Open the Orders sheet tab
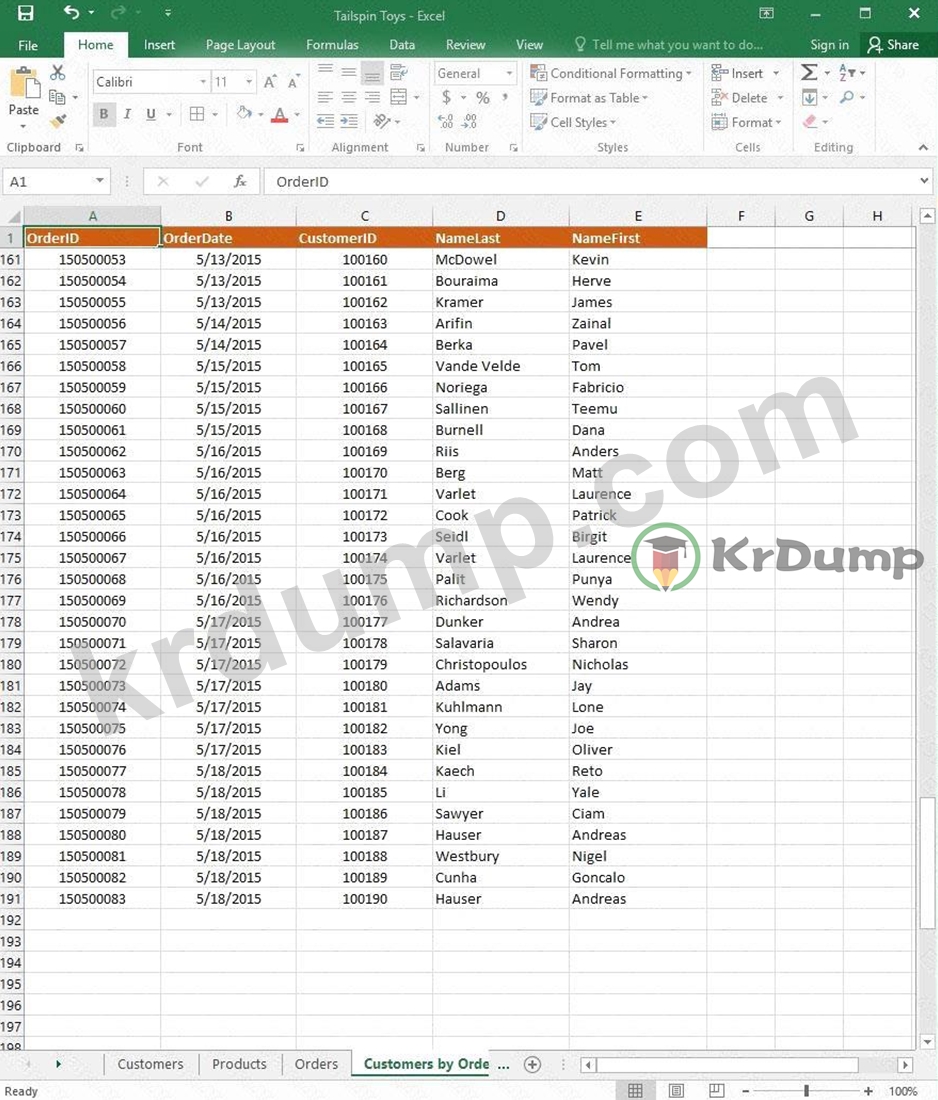The width and height of the screenshot is (938, 1100). (316, 1064)
